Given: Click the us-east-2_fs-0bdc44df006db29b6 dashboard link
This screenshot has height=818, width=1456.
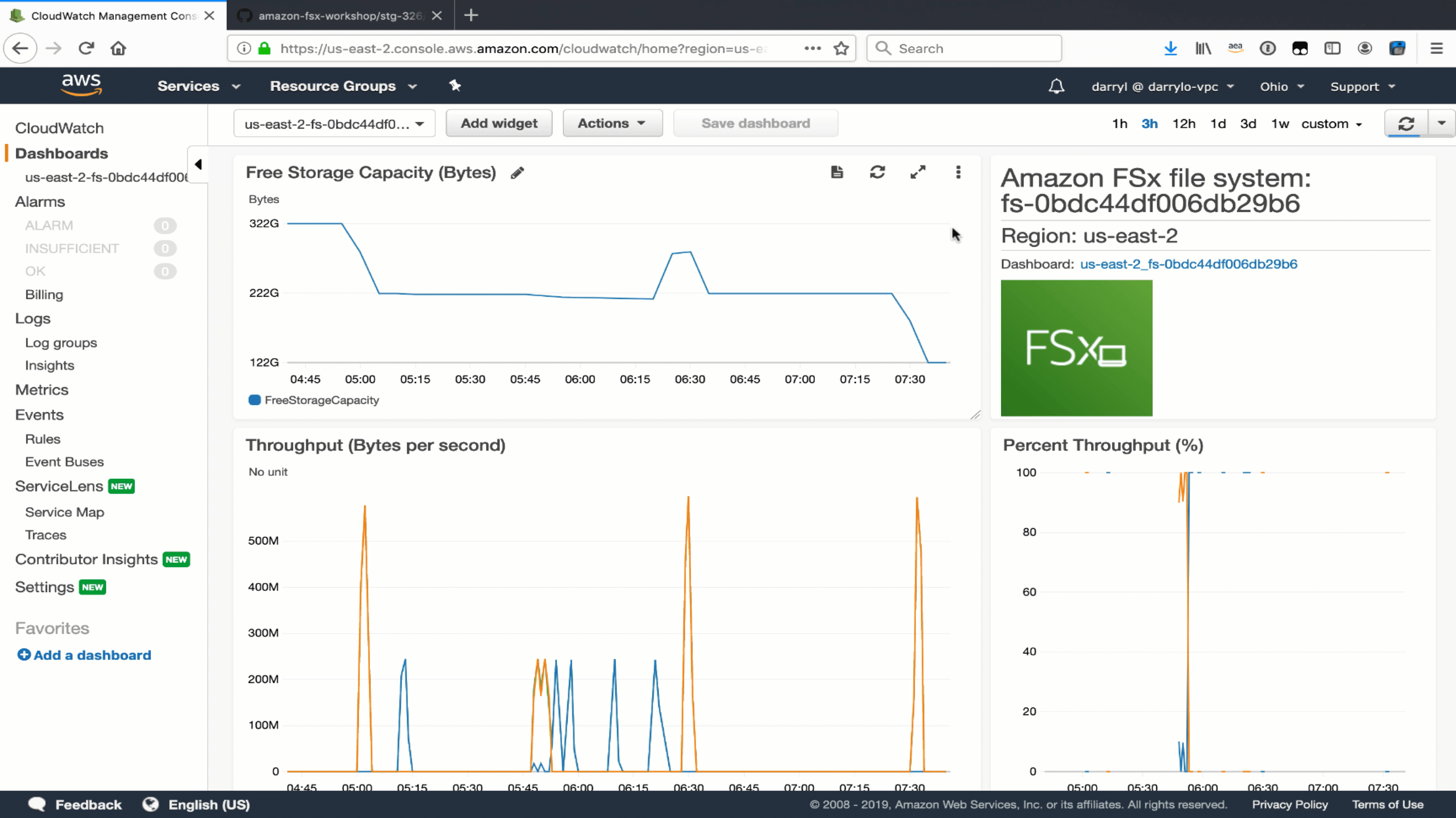Looking at the screenshot, I should pyautogui.click(x=1188, y=263).
